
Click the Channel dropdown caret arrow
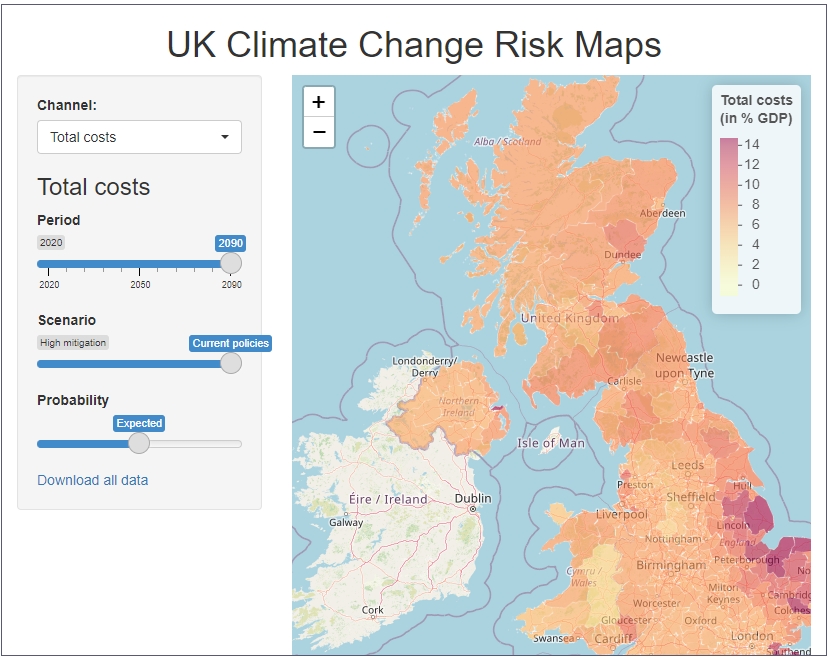(x=225, y=137)
